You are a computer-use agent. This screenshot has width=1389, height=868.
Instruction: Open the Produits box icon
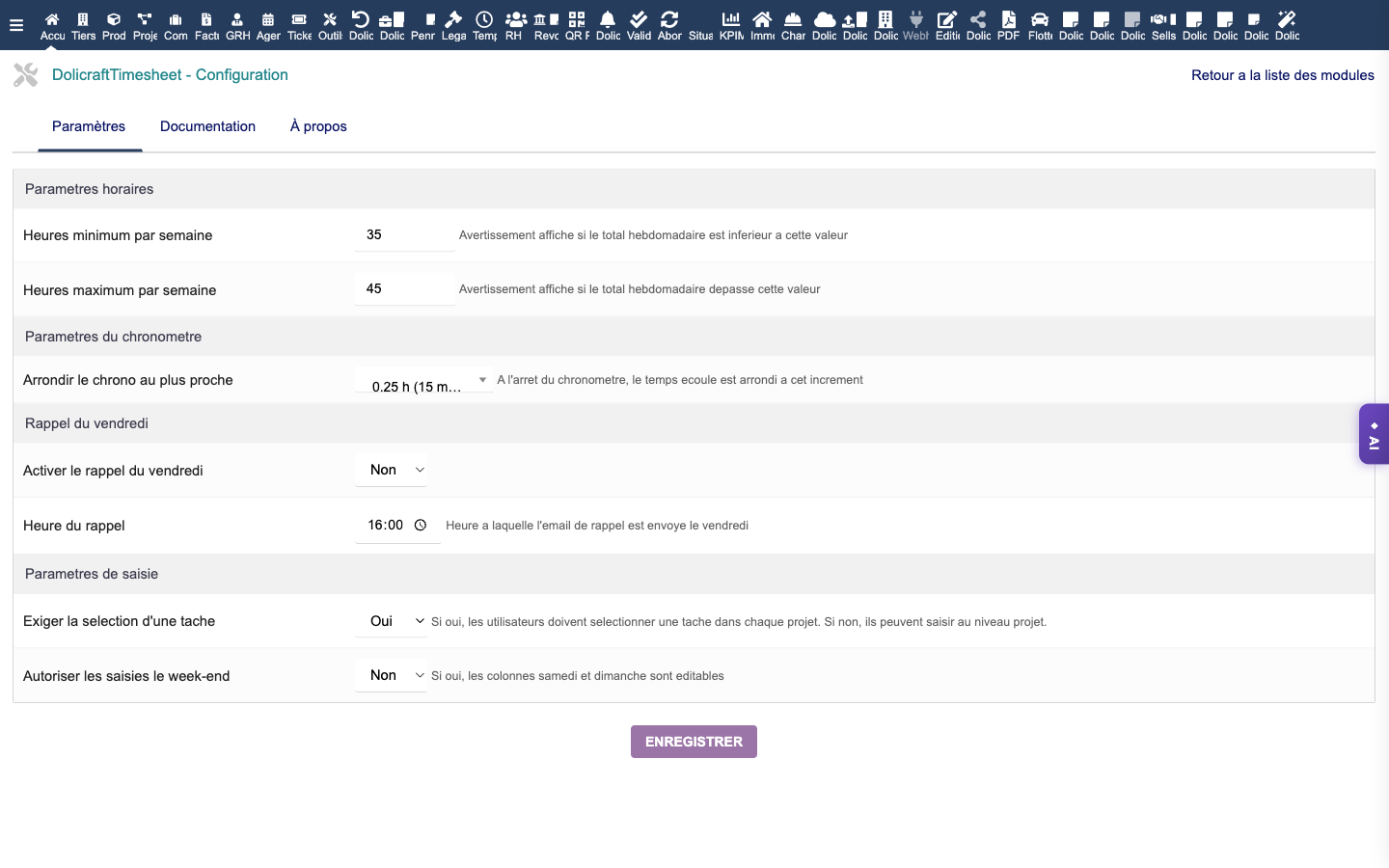[114, 19]
